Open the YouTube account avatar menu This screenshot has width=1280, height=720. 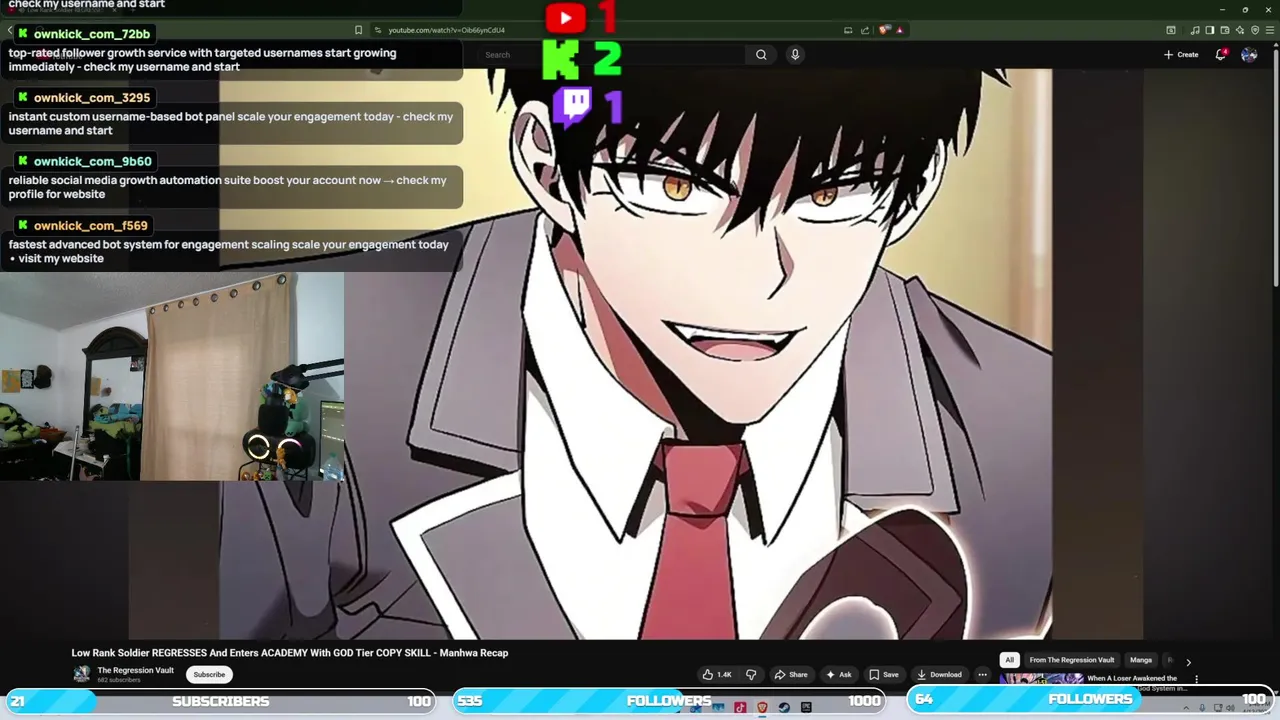(x=1249, y=55)
